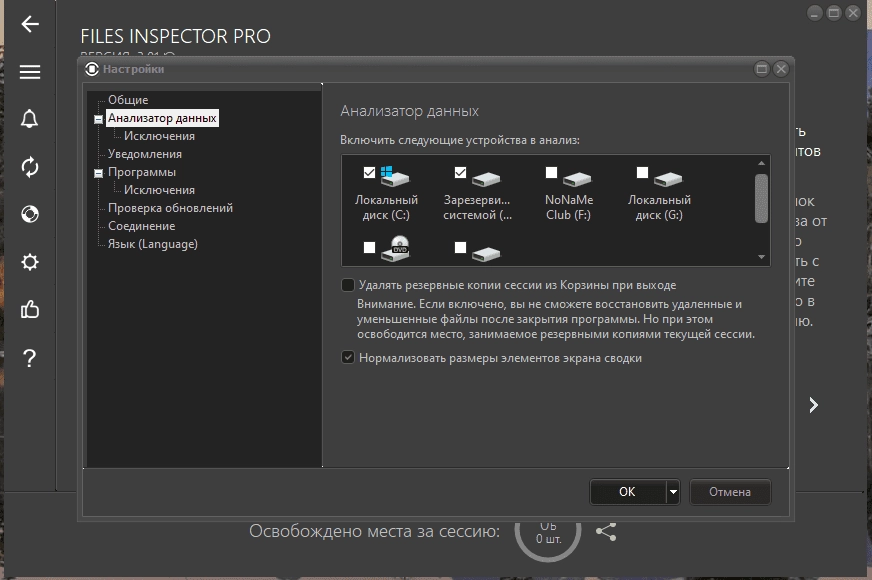Click the device list scroll-up arrow
872x580 pixels.
click(761, 163)
